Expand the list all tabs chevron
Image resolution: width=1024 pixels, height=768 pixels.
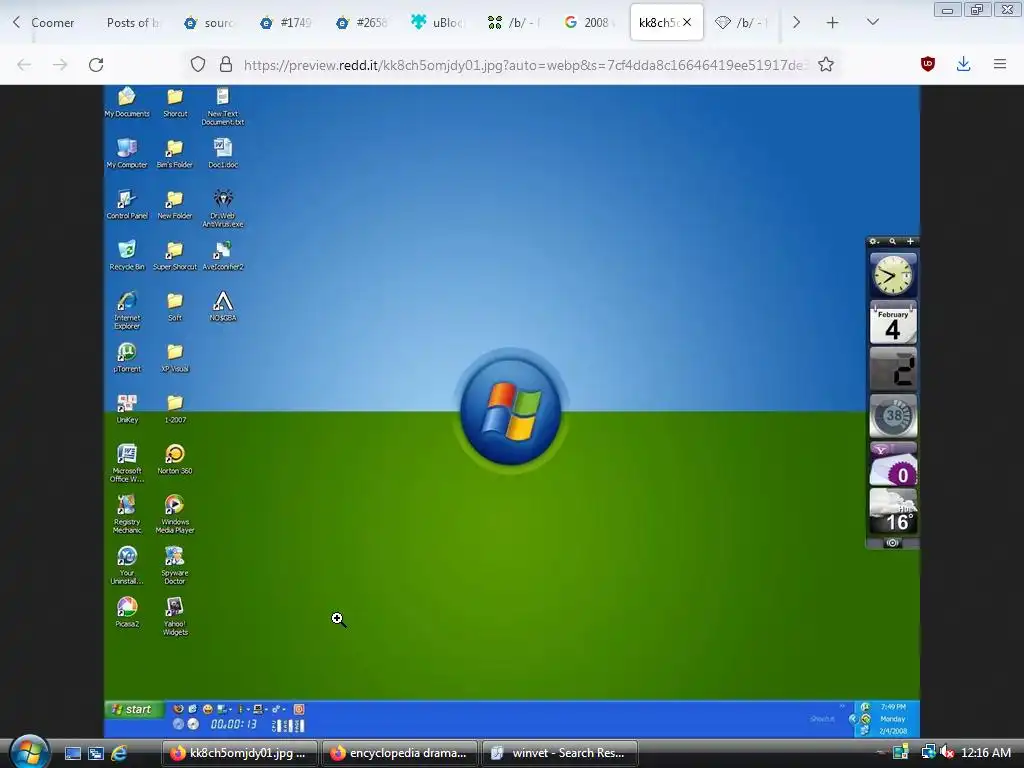point(872,22)
